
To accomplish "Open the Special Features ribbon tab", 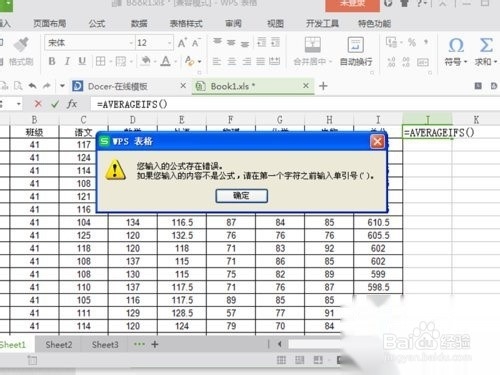I will click(x=375, y=23).
